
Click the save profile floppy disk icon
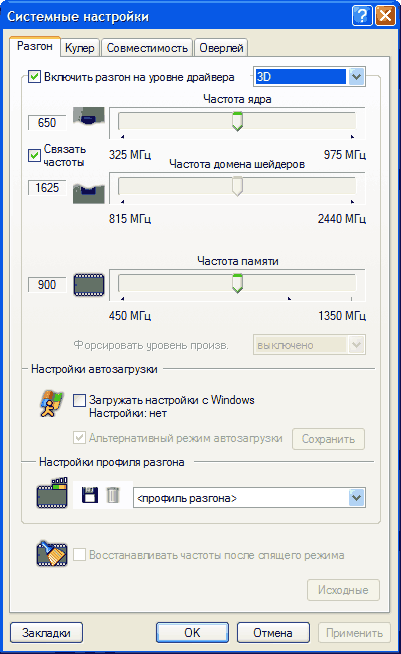90,495
